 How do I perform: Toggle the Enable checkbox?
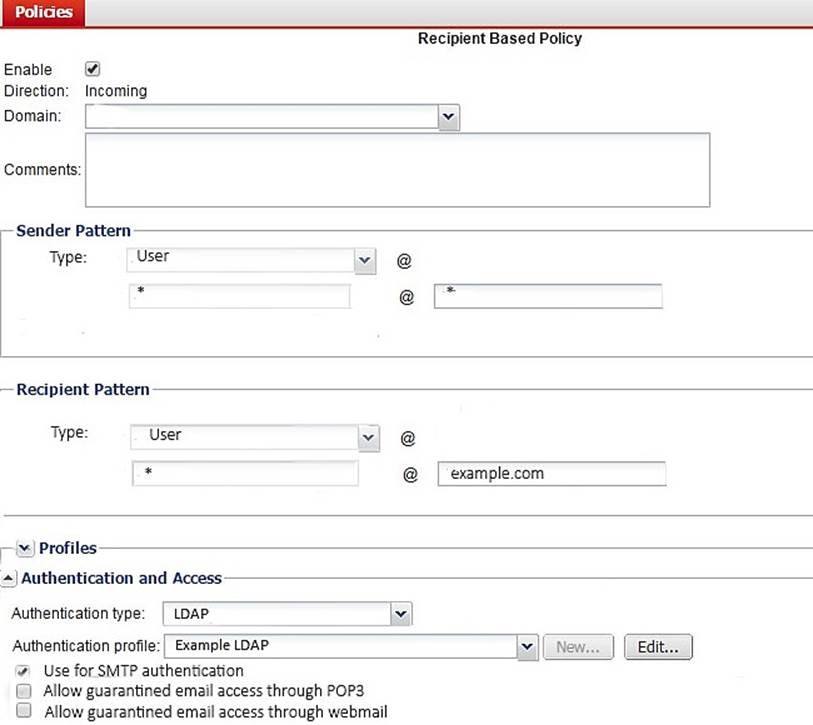93,69
